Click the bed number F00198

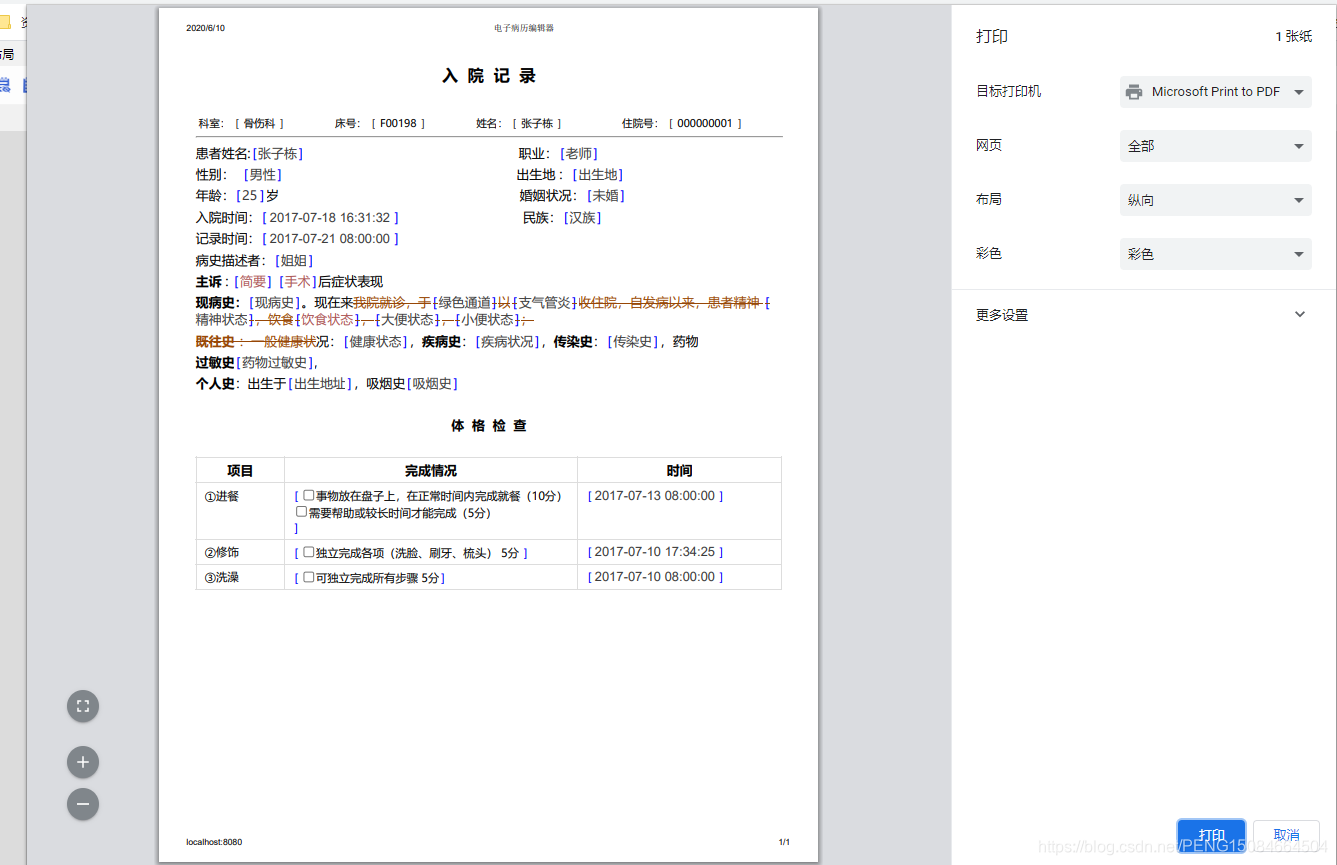click(398, 124)
